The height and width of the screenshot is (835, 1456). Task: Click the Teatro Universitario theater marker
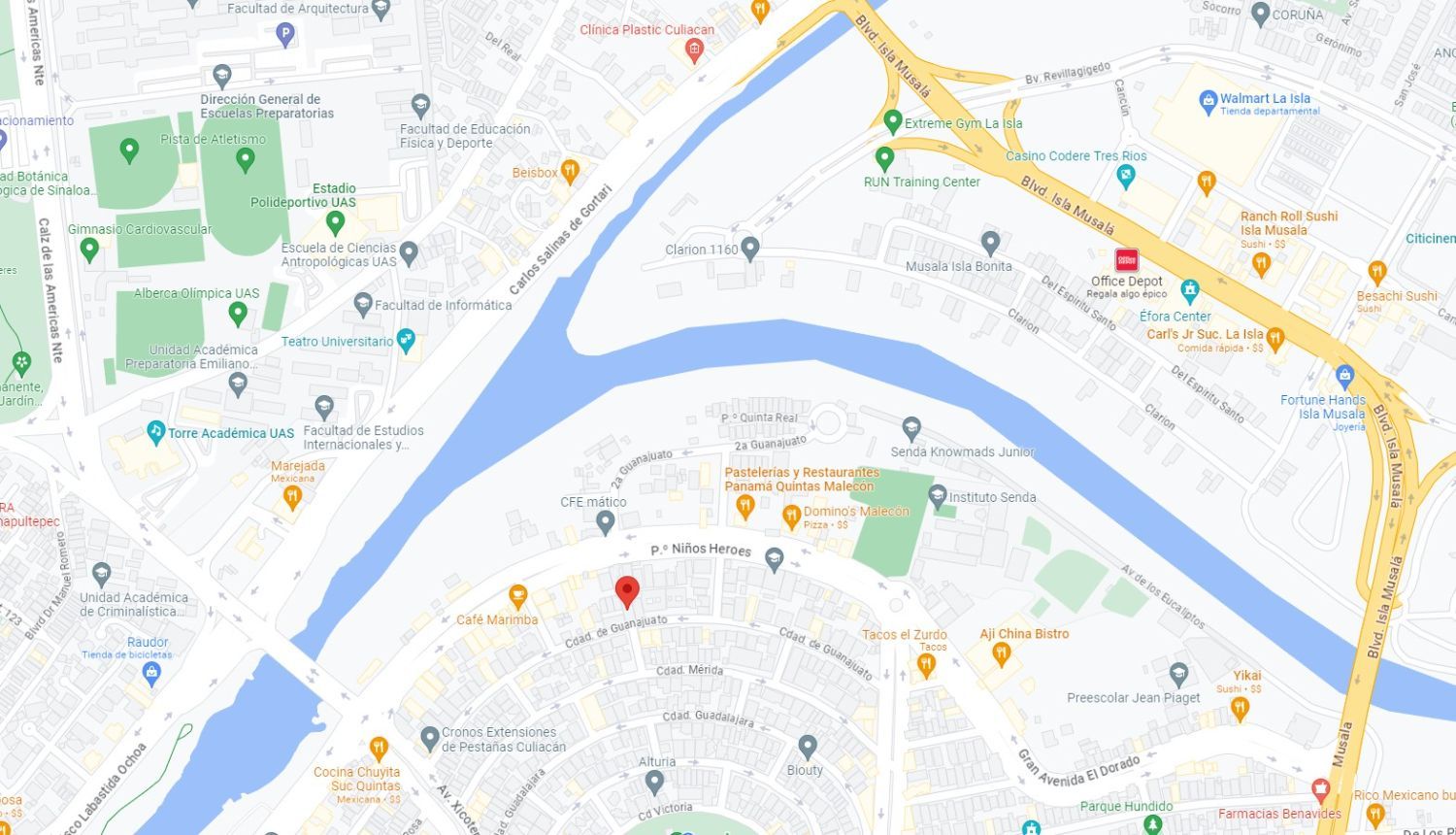click(x=406, y=341)
